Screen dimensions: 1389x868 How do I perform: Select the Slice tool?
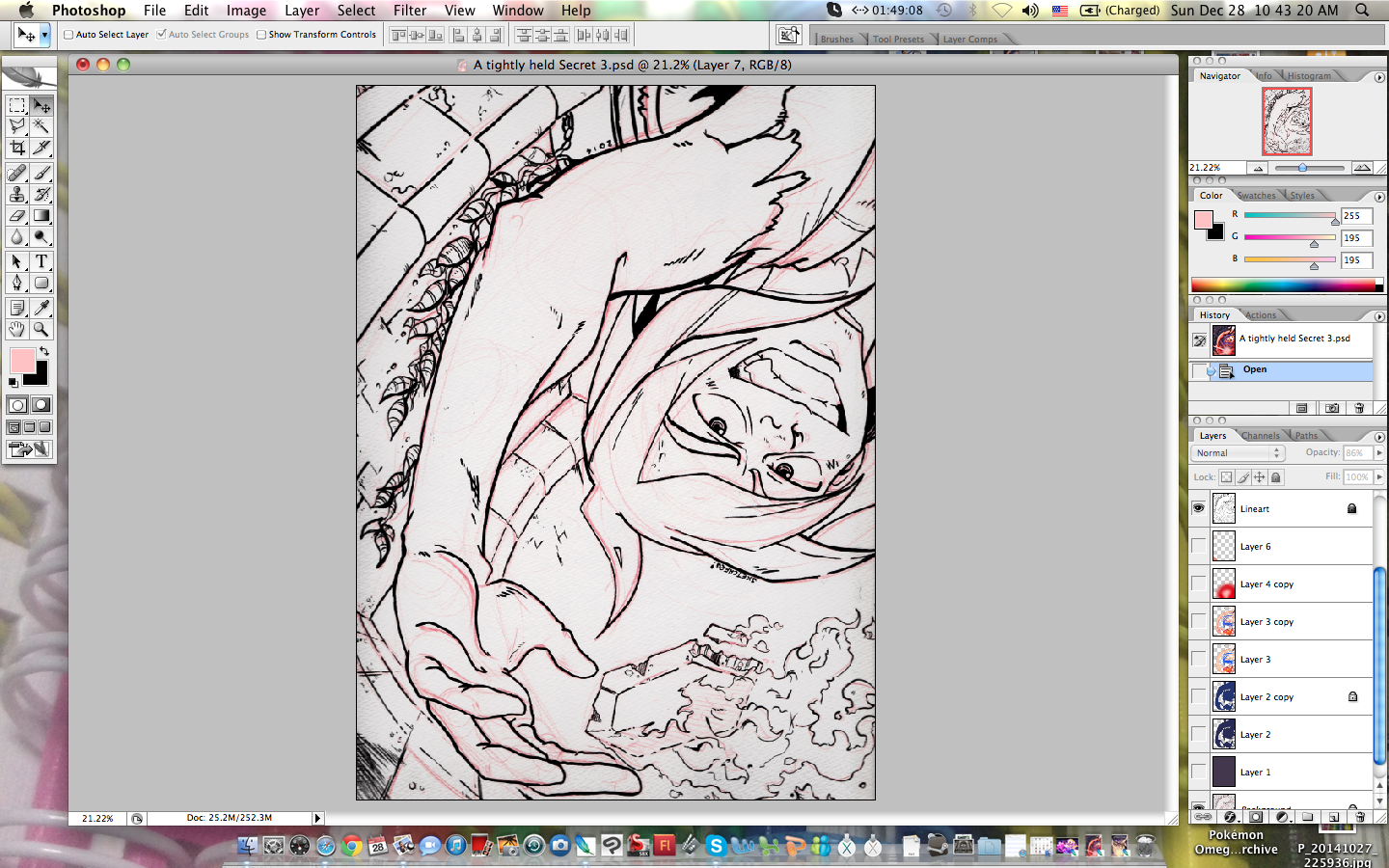41,148
